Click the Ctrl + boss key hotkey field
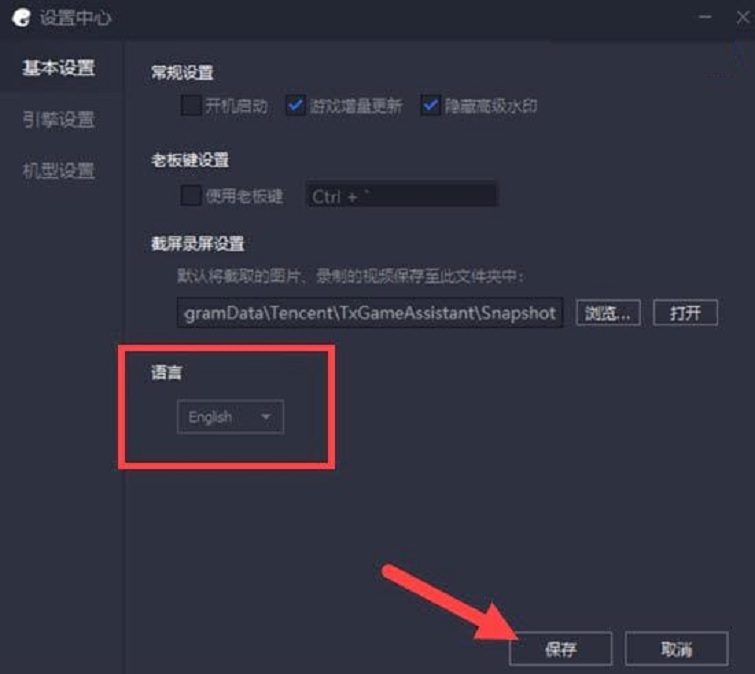 coord(402,194)
